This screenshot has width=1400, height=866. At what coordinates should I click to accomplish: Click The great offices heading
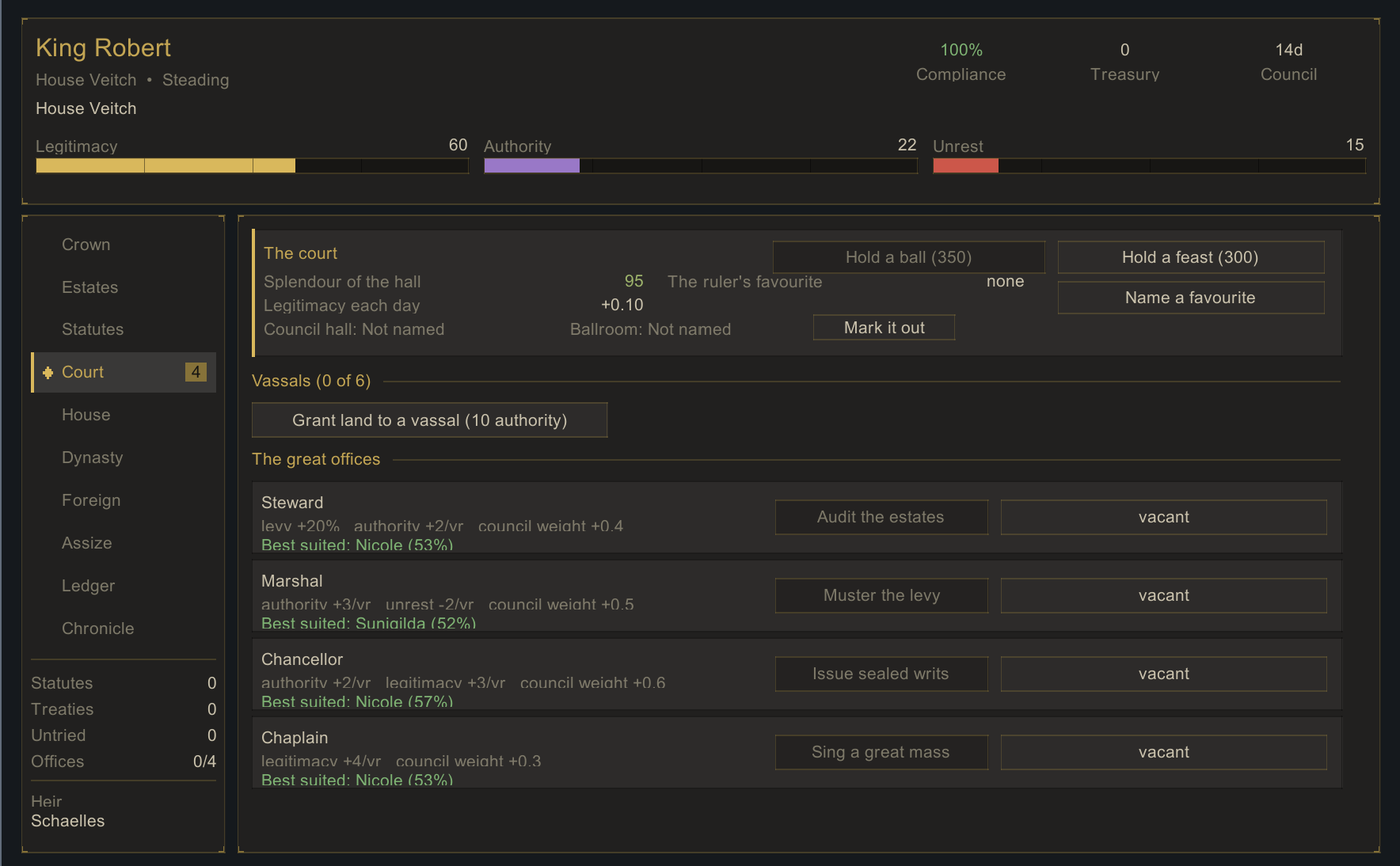316,459
